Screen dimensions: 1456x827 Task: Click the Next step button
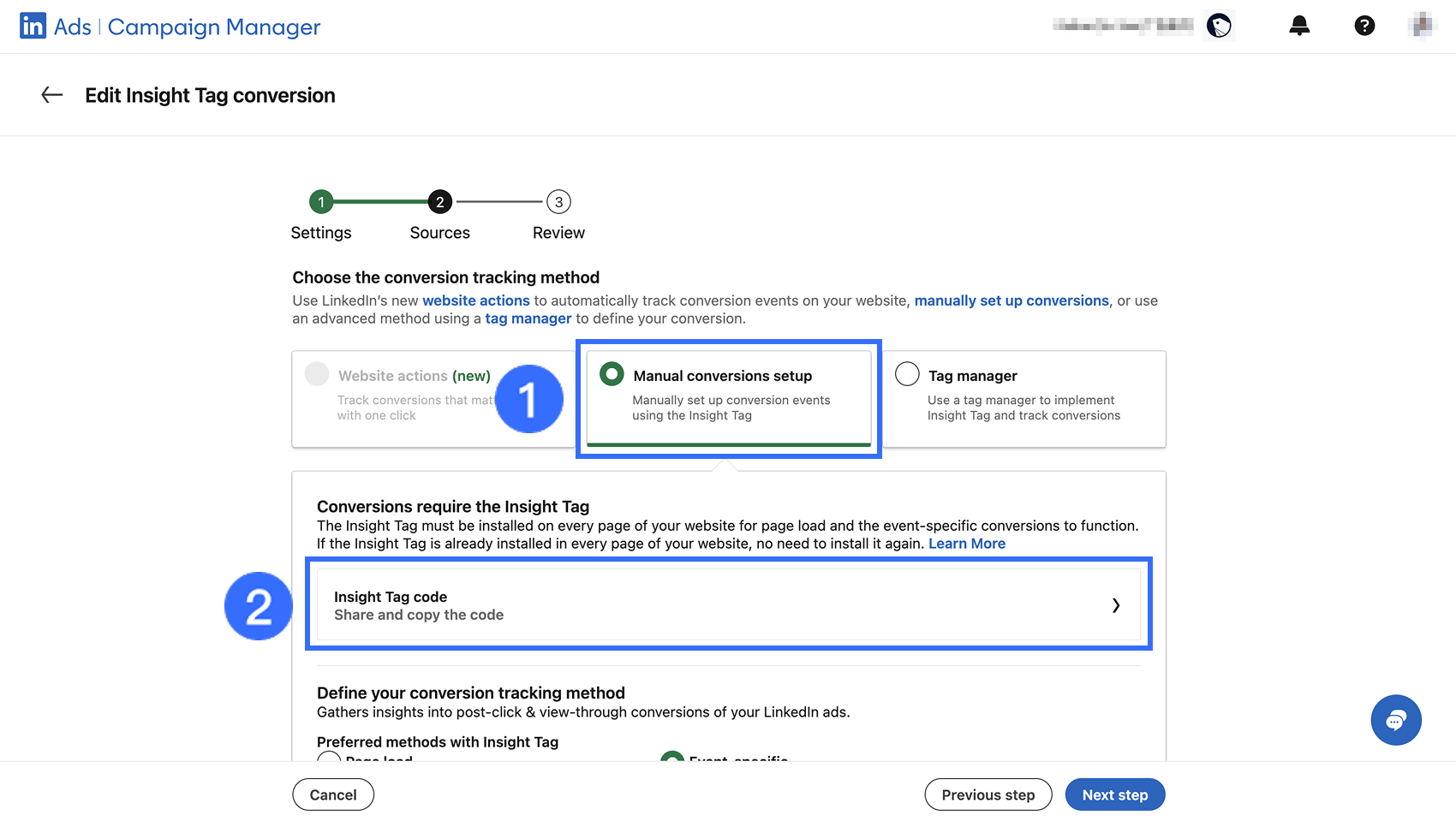tap(1114, 794)
